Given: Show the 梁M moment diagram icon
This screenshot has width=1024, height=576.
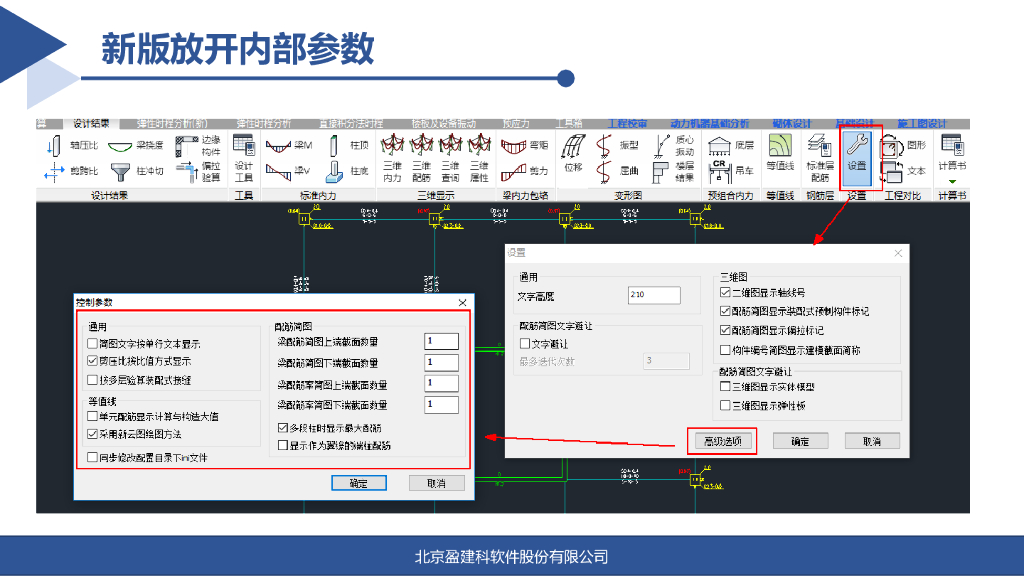Looking at the screenshot, I should (278, 146).
